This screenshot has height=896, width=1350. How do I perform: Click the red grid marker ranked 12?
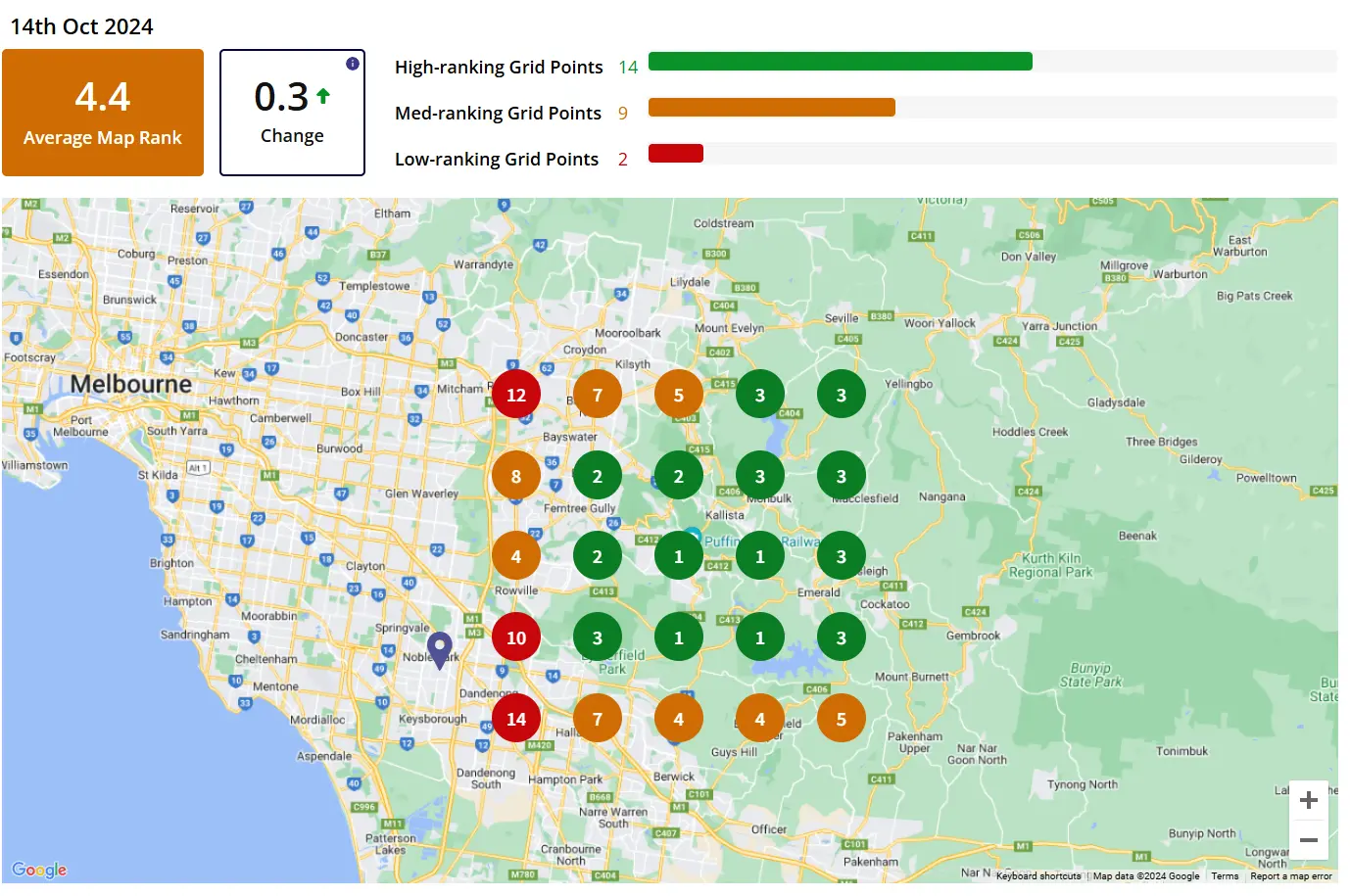coord(516,395)
